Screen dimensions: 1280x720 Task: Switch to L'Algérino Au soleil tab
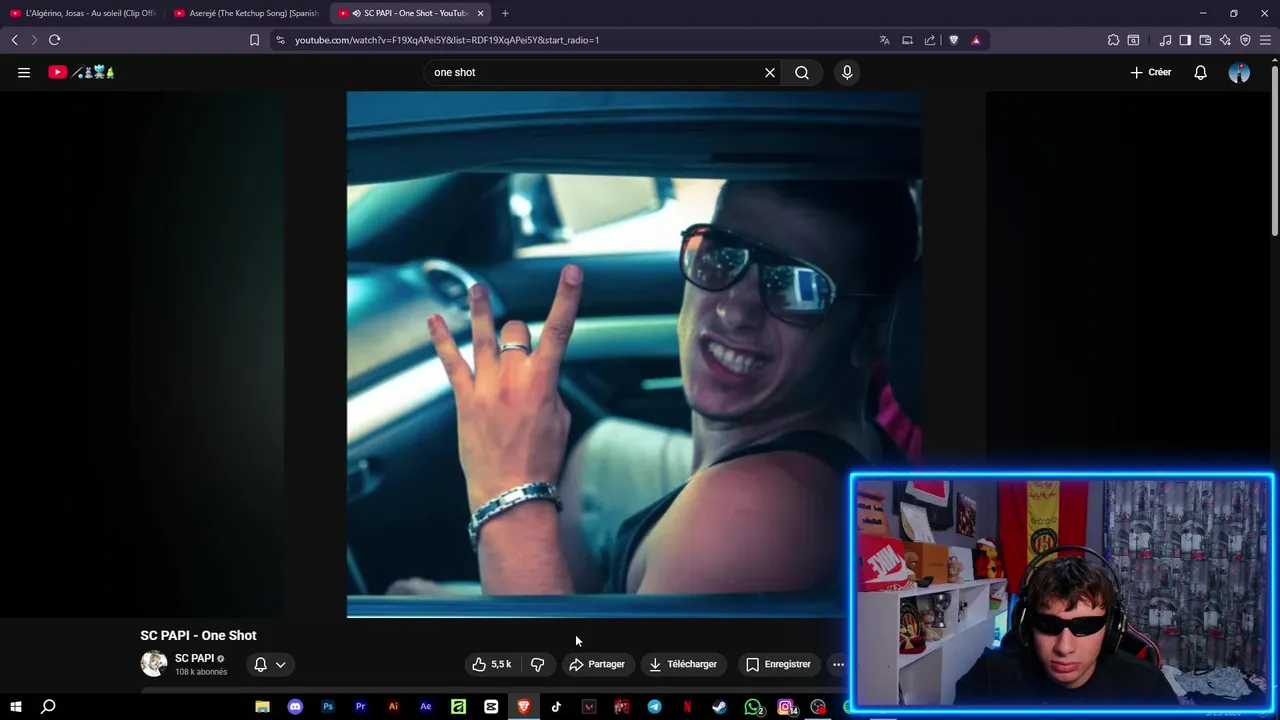coord(83,13)
